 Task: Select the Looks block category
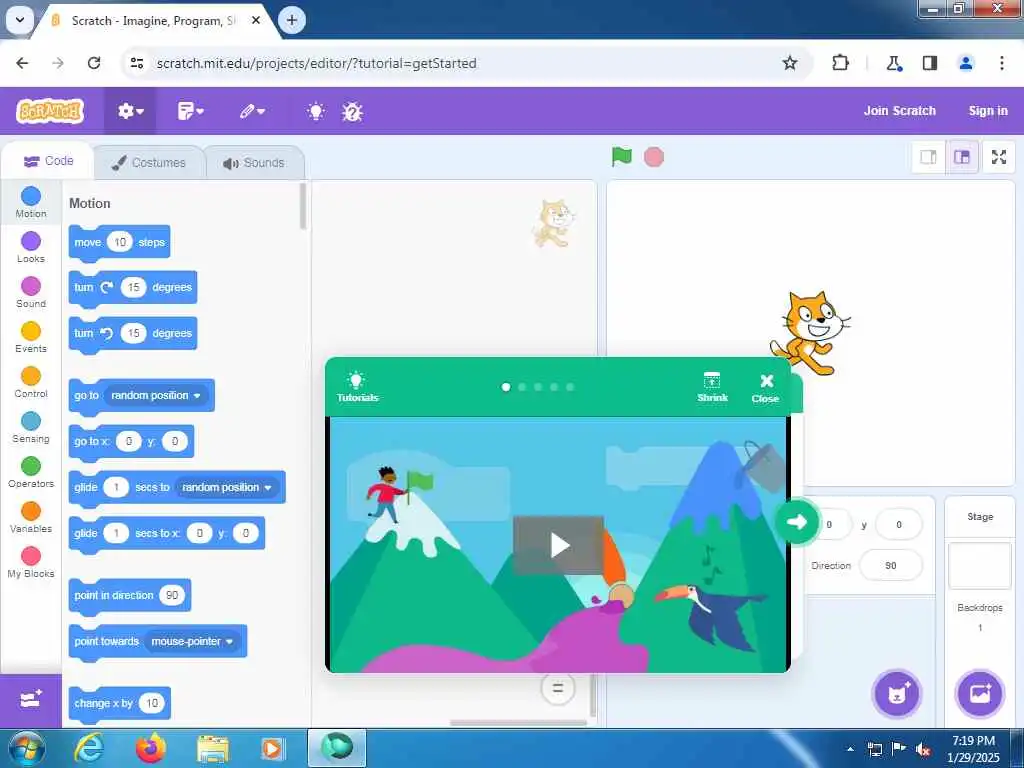click(31, 247)
